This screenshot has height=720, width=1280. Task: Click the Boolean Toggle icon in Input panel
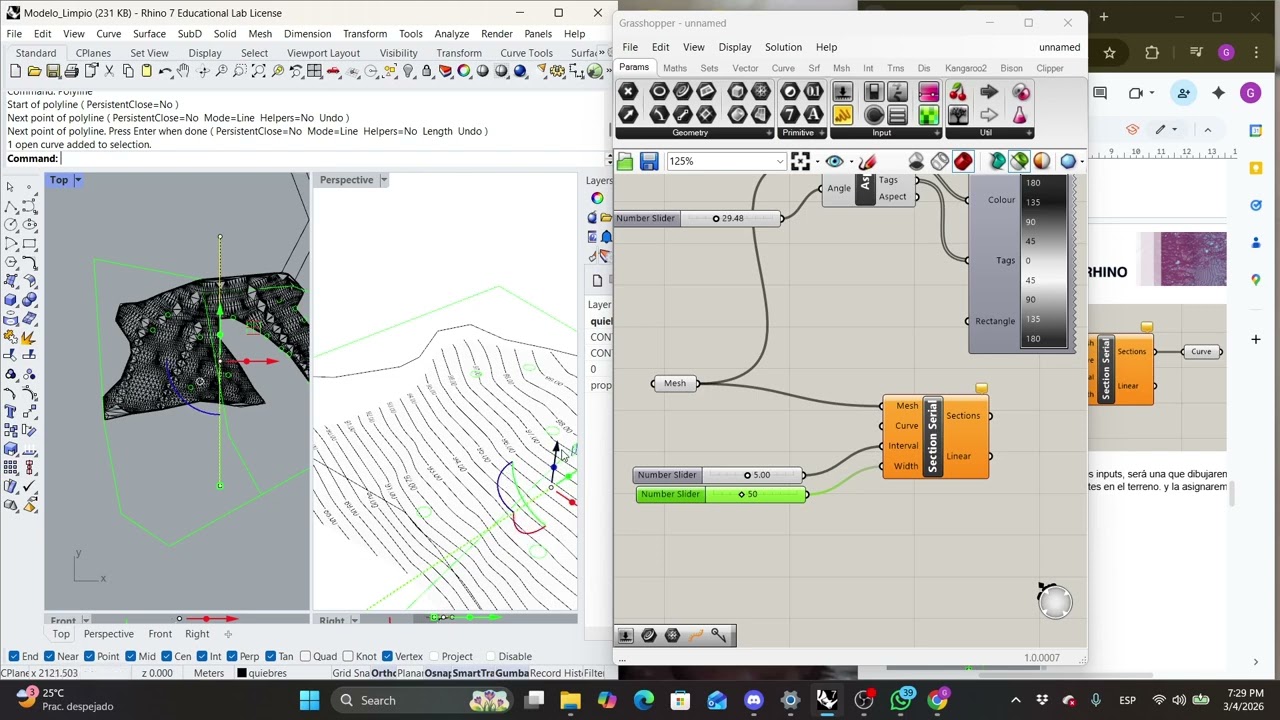click(x=873, y=92)
